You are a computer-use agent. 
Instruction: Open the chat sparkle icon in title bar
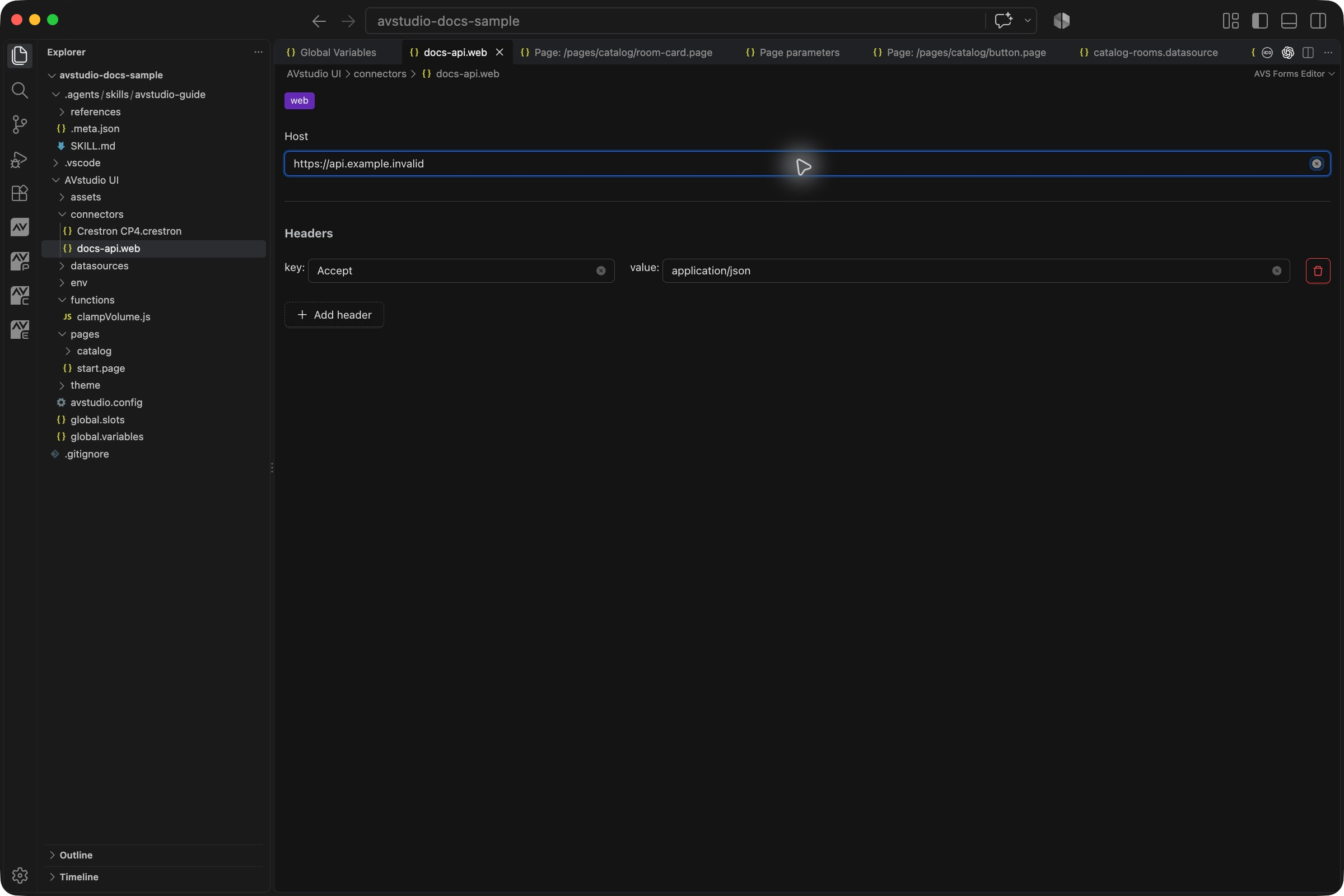click(1003, 21)
